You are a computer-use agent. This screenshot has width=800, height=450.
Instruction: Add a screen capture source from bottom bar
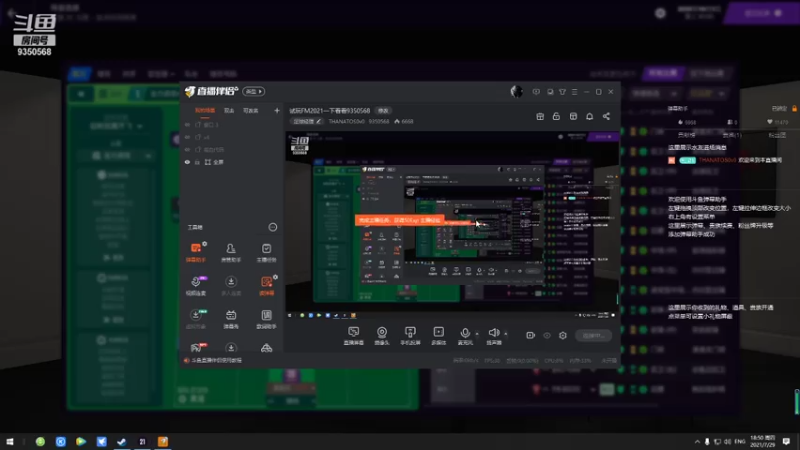354,336
